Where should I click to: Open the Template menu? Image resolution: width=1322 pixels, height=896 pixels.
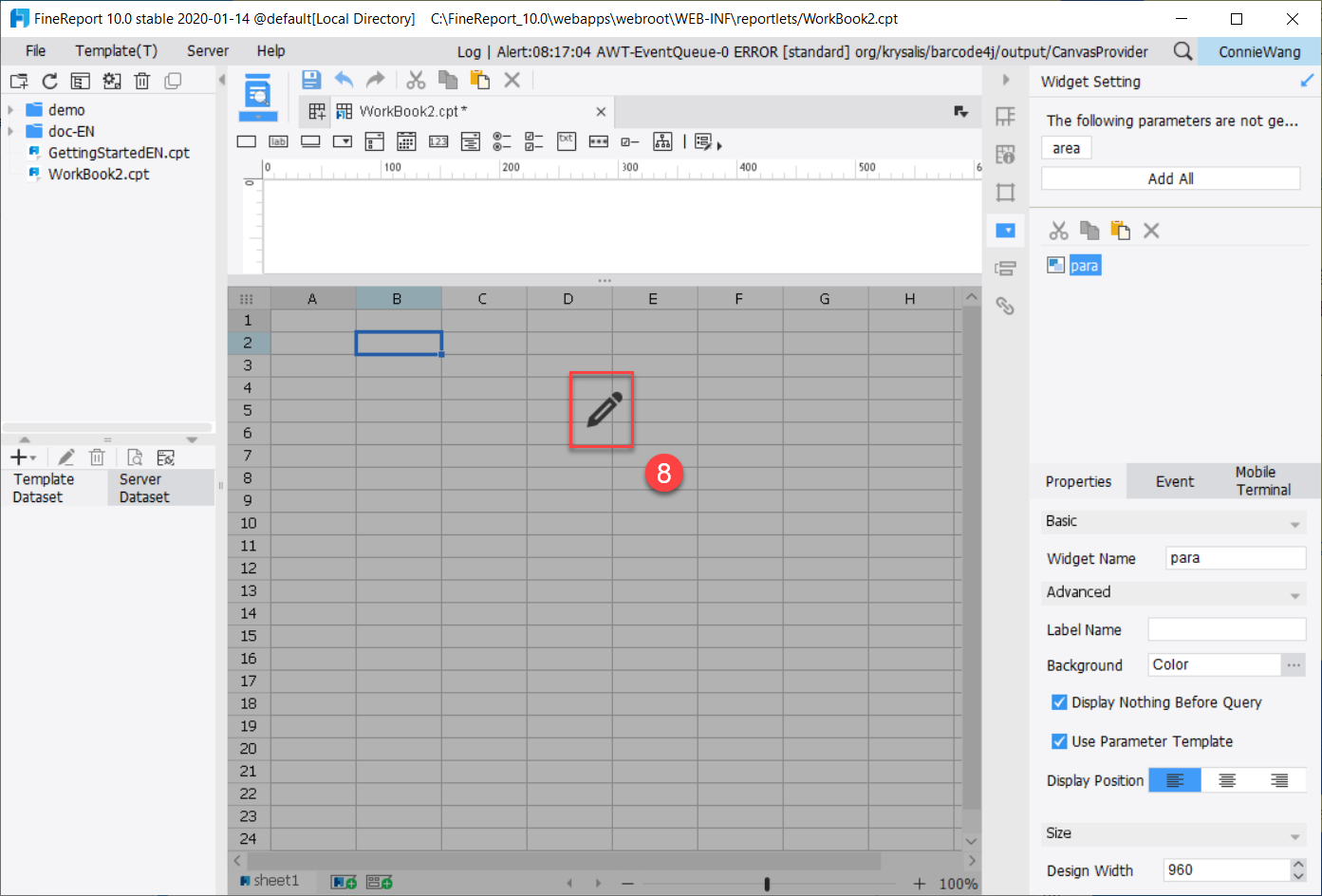pos(116,50)
